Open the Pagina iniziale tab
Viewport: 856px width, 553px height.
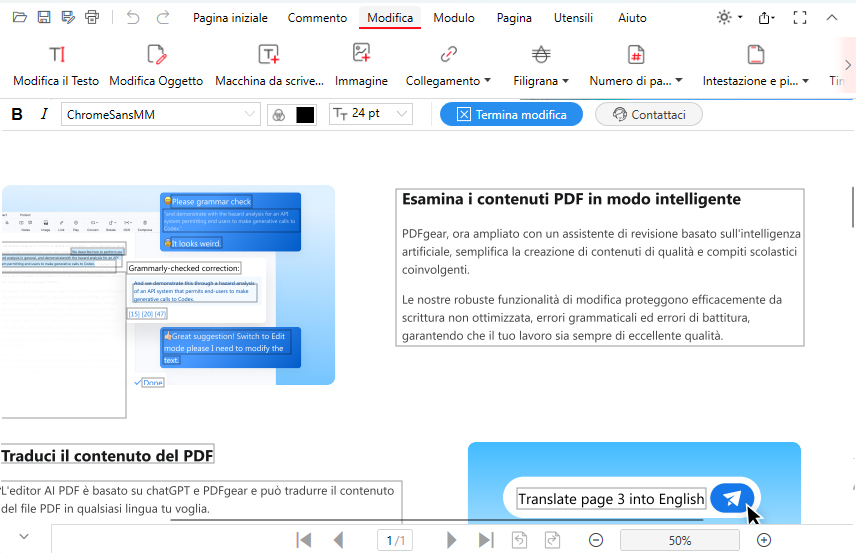230,18
